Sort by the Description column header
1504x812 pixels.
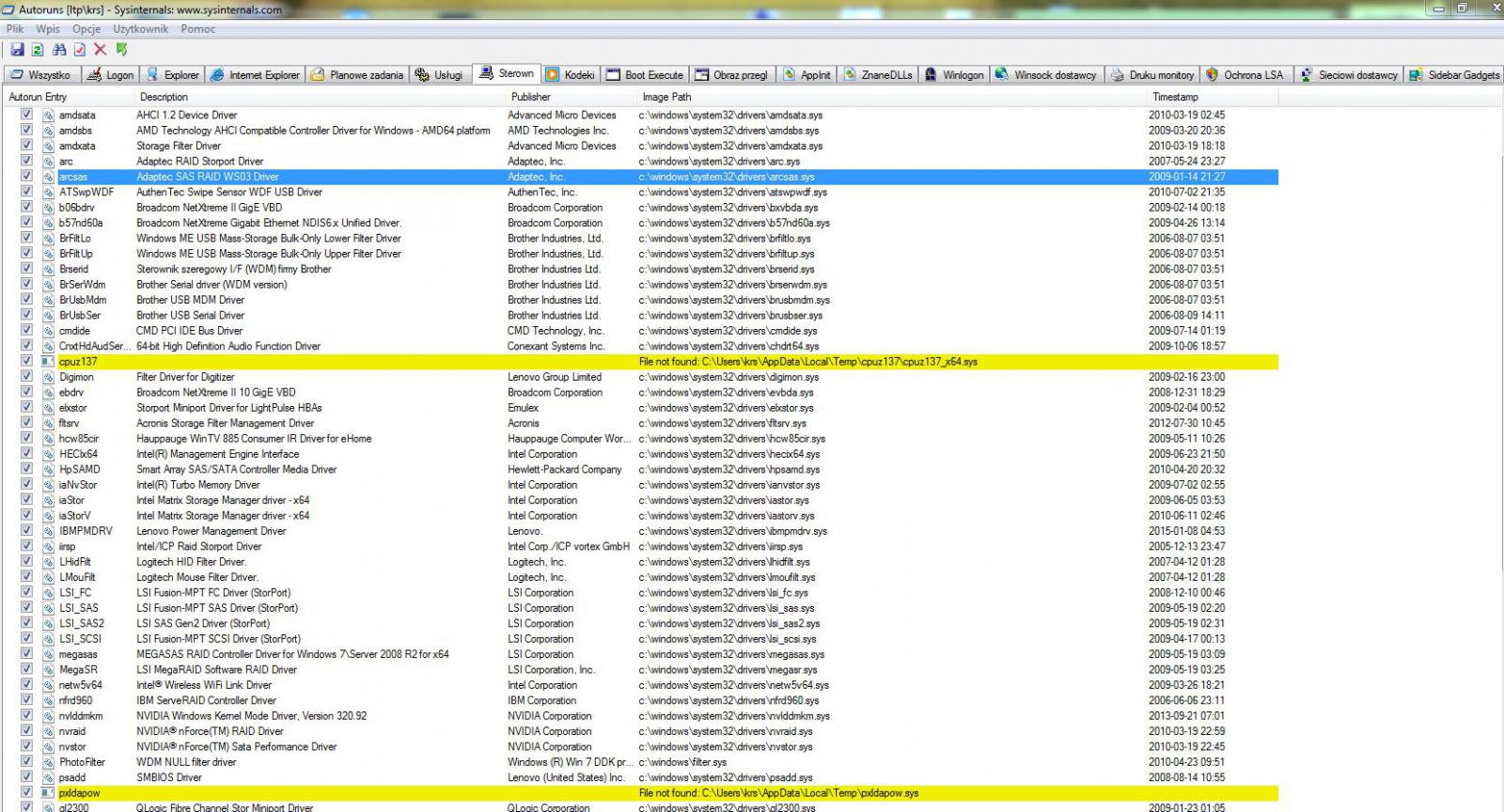[x=320, y=97]
